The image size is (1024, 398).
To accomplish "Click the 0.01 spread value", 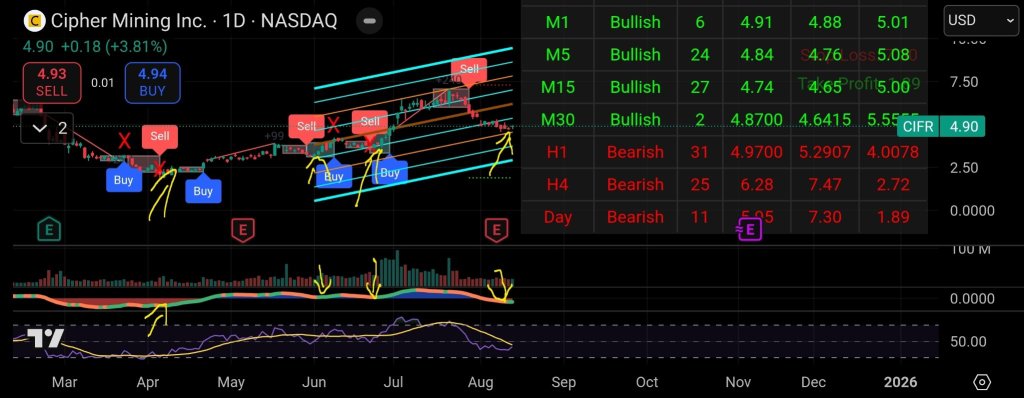I will 103,83.
